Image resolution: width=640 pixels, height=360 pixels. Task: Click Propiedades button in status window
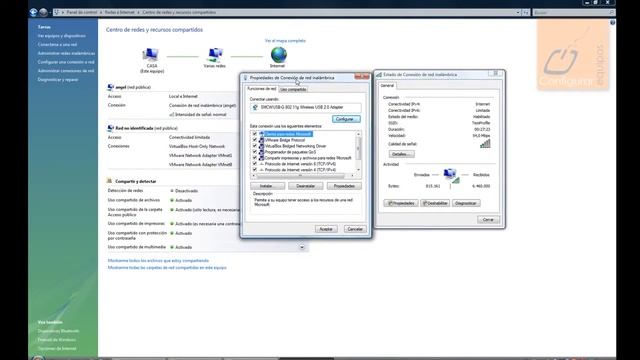(401, 203)
